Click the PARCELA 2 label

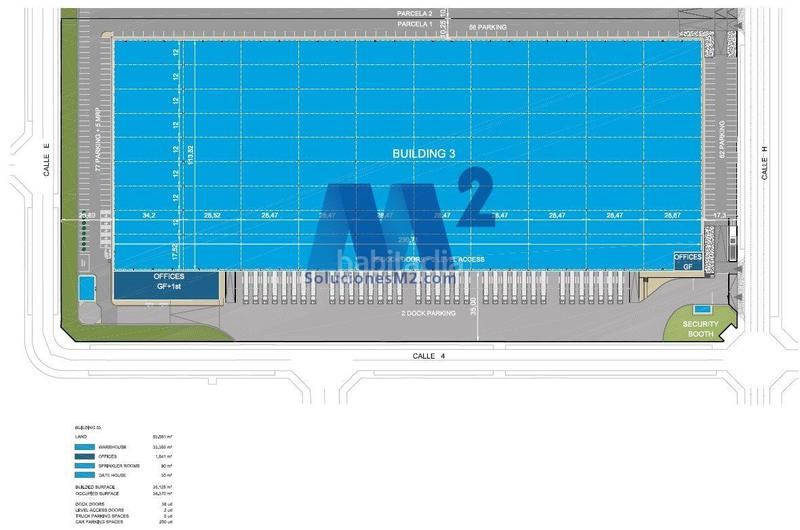pos(415,13)
